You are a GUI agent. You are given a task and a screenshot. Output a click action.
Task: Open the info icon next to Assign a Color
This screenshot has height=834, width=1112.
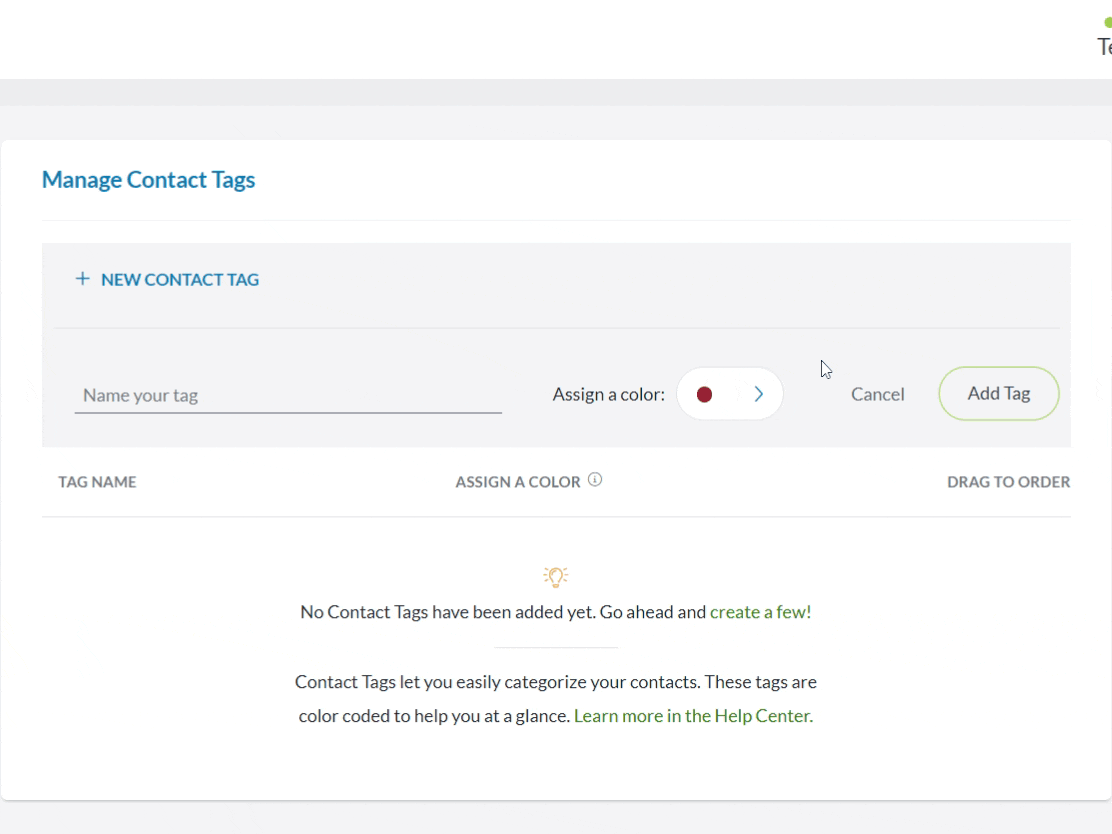click(x=595, y=480)
